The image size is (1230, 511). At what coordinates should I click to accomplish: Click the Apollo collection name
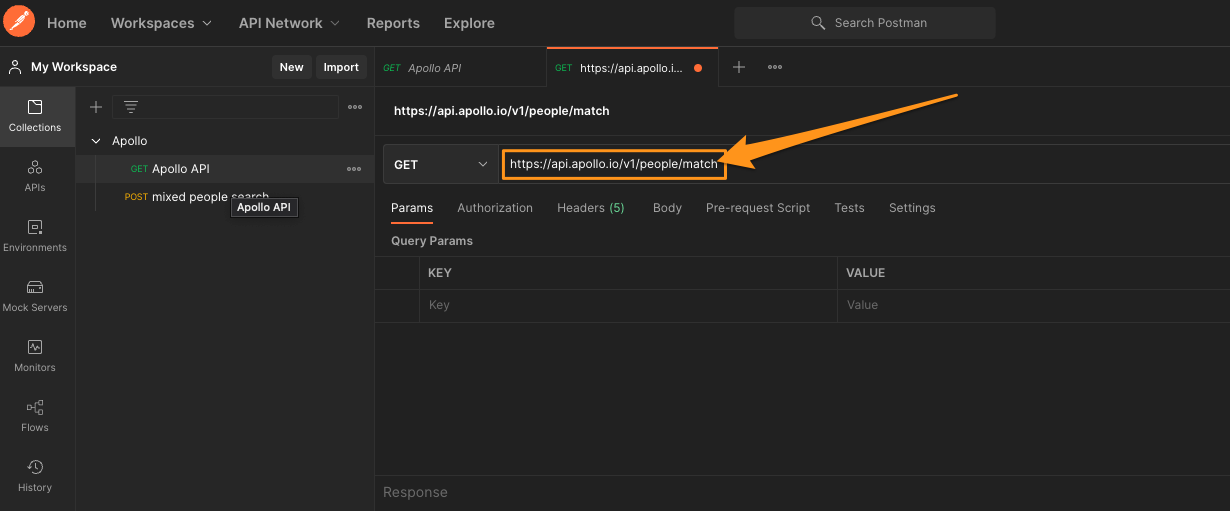130,141
